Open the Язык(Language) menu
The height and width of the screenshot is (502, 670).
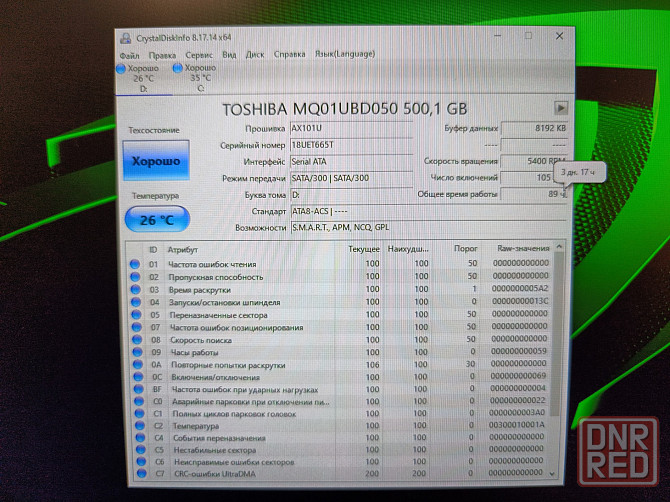(x=344, y=54)
